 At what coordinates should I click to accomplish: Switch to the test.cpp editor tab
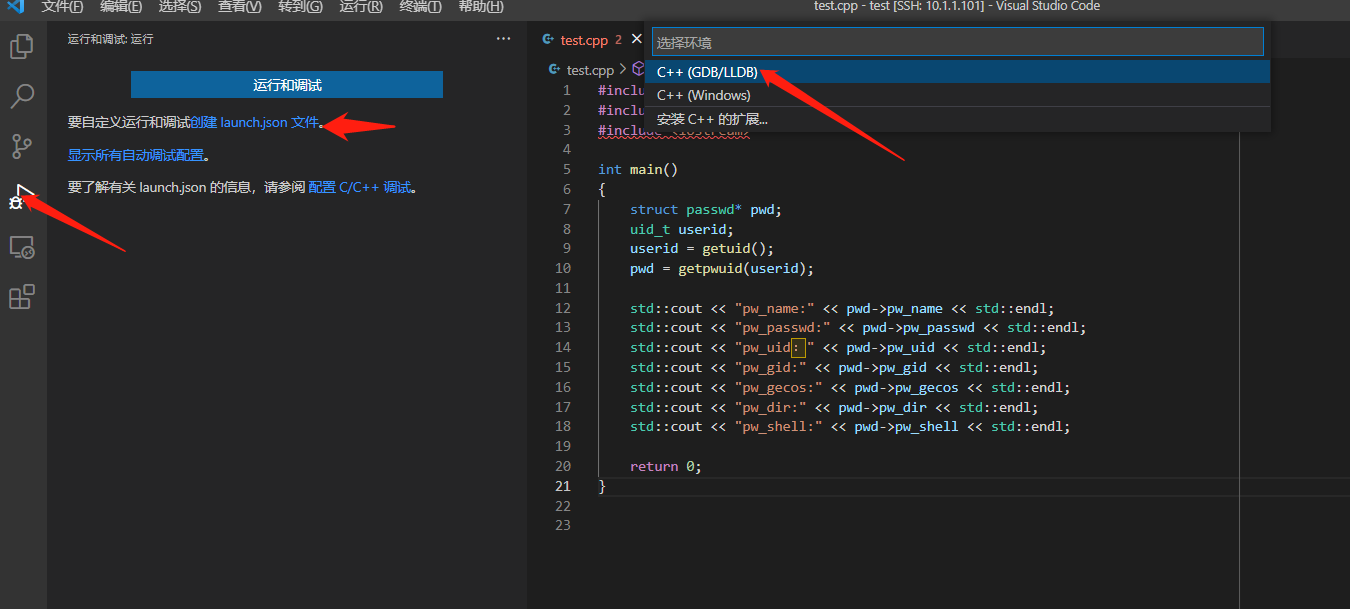585,40
